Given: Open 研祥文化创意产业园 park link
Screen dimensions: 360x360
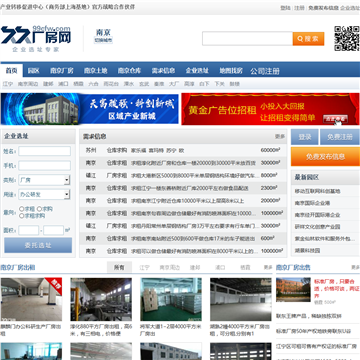Looking at the screenshot, I should (317, 227).
